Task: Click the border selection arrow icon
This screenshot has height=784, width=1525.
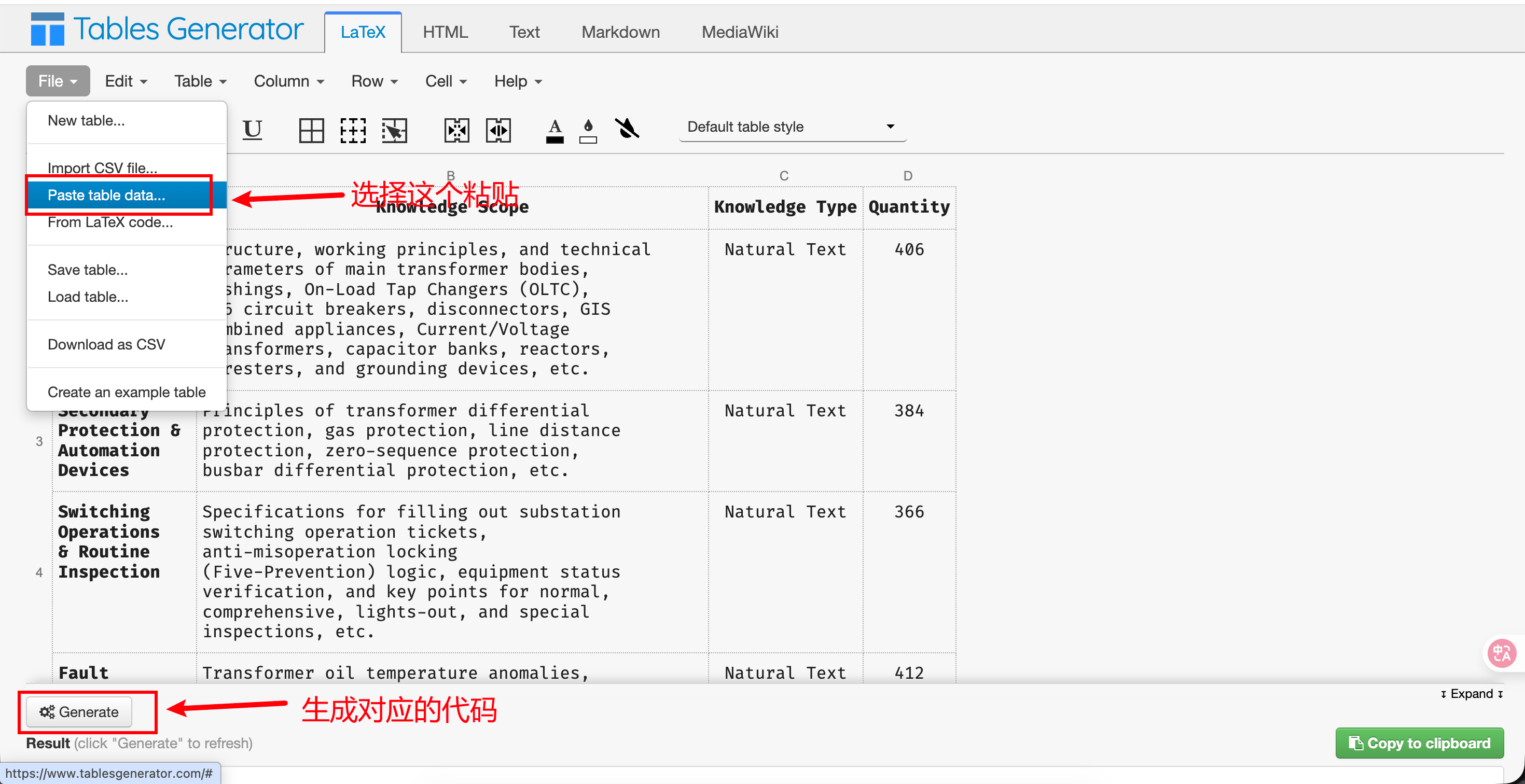Action: 394,130
